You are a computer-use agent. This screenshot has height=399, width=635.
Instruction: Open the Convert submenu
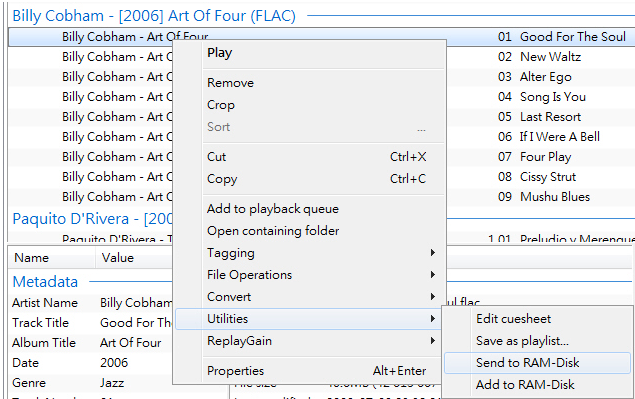tap(310, 297)
